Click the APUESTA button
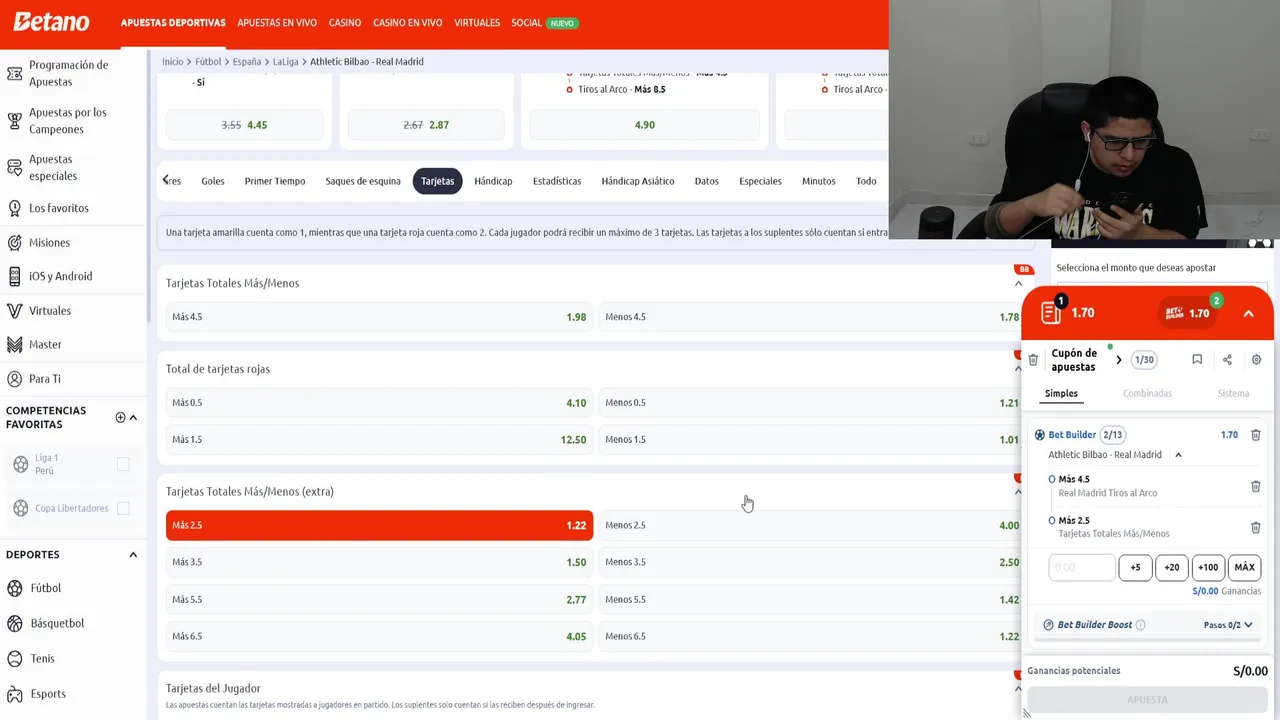 tap(1147, 700)
